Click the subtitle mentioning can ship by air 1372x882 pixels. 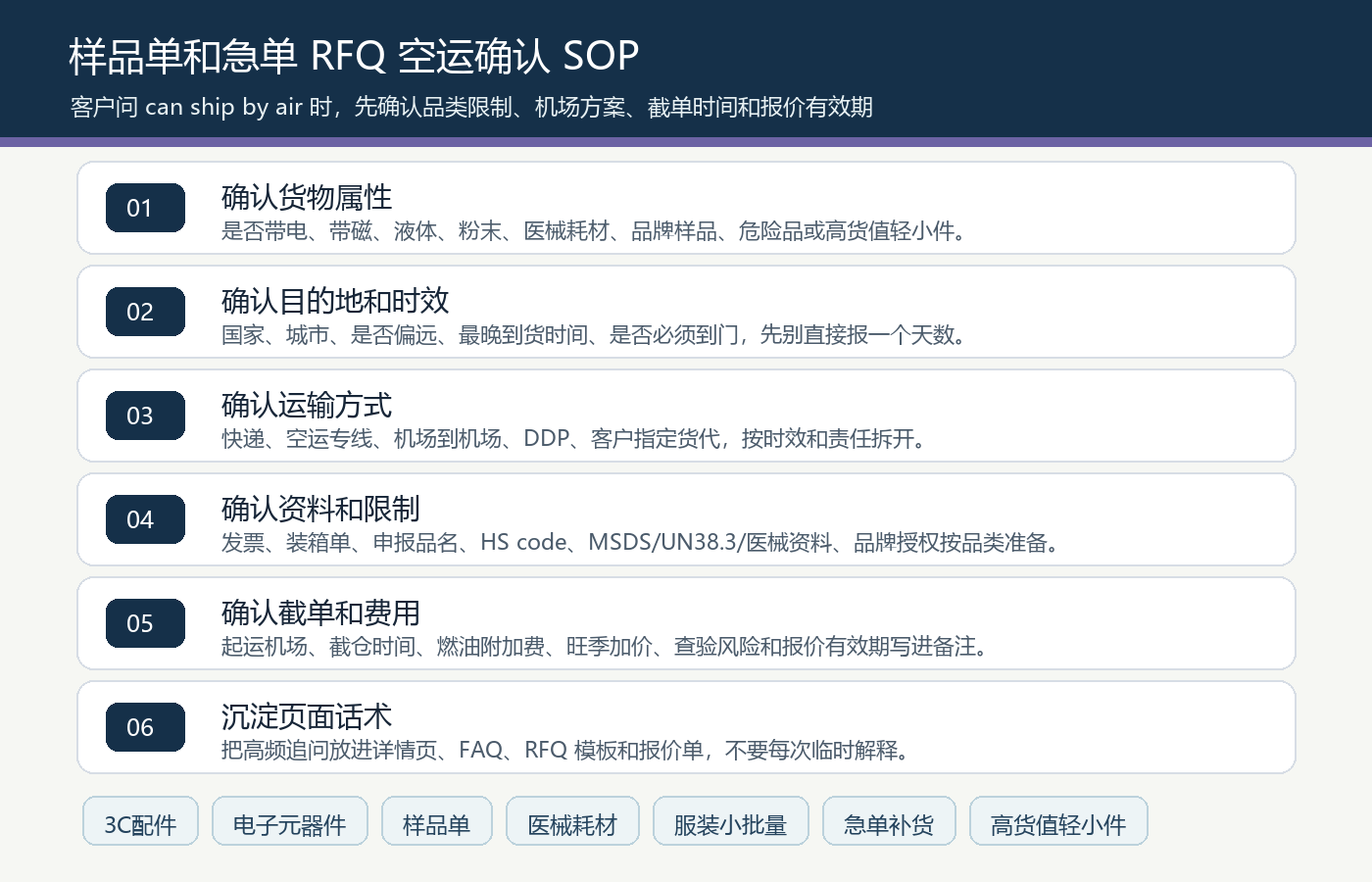(x=471, y=107)
